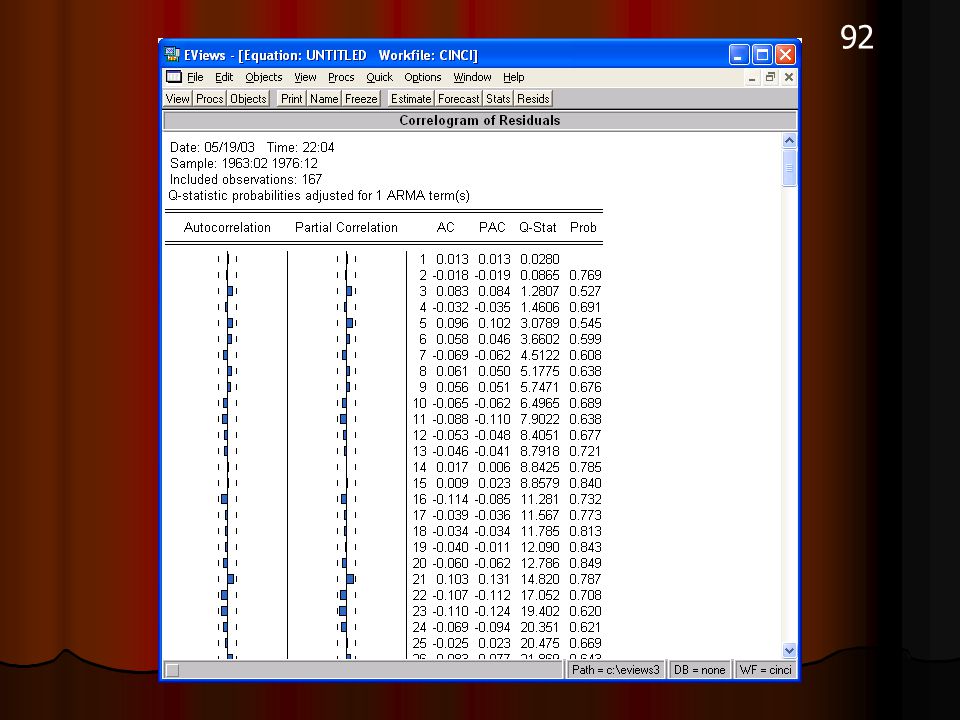
Task: Click the Freeze button
Action: point(361,99)
